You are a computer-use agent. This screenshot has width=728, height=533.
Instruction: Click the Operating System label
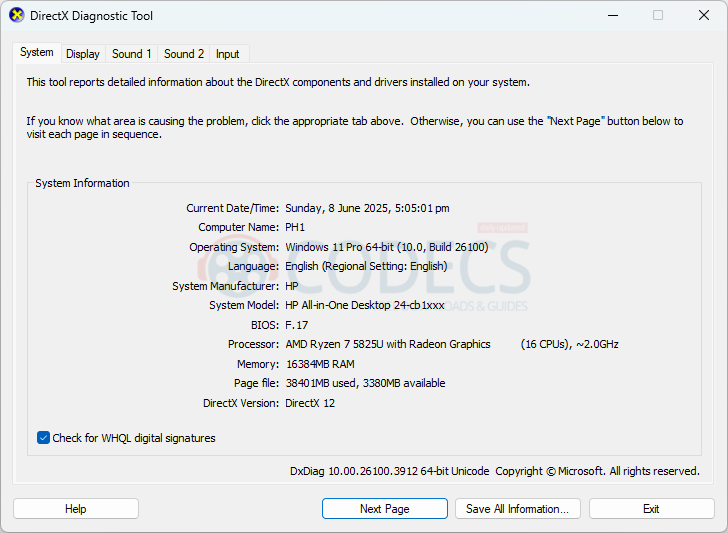pos(234,247)
